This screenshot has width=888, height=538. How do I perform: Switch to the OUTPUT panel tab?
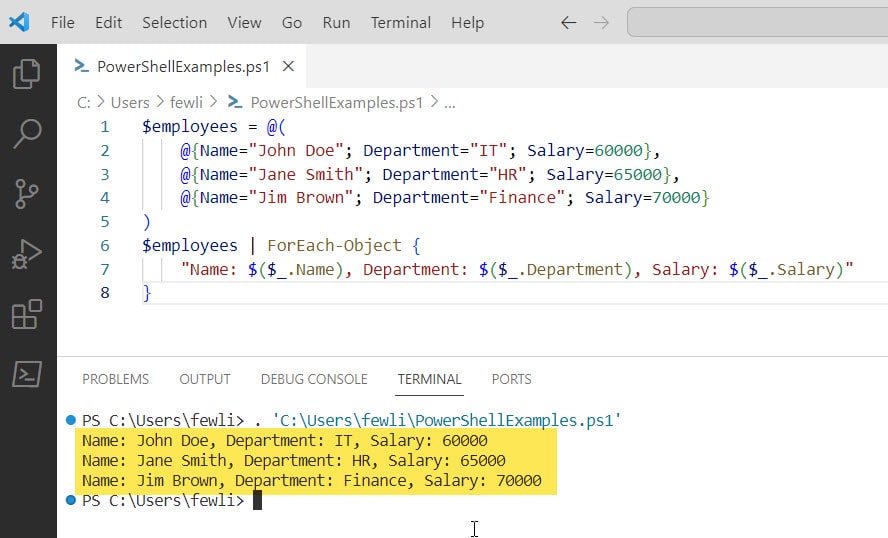click(x=205, y=379)
